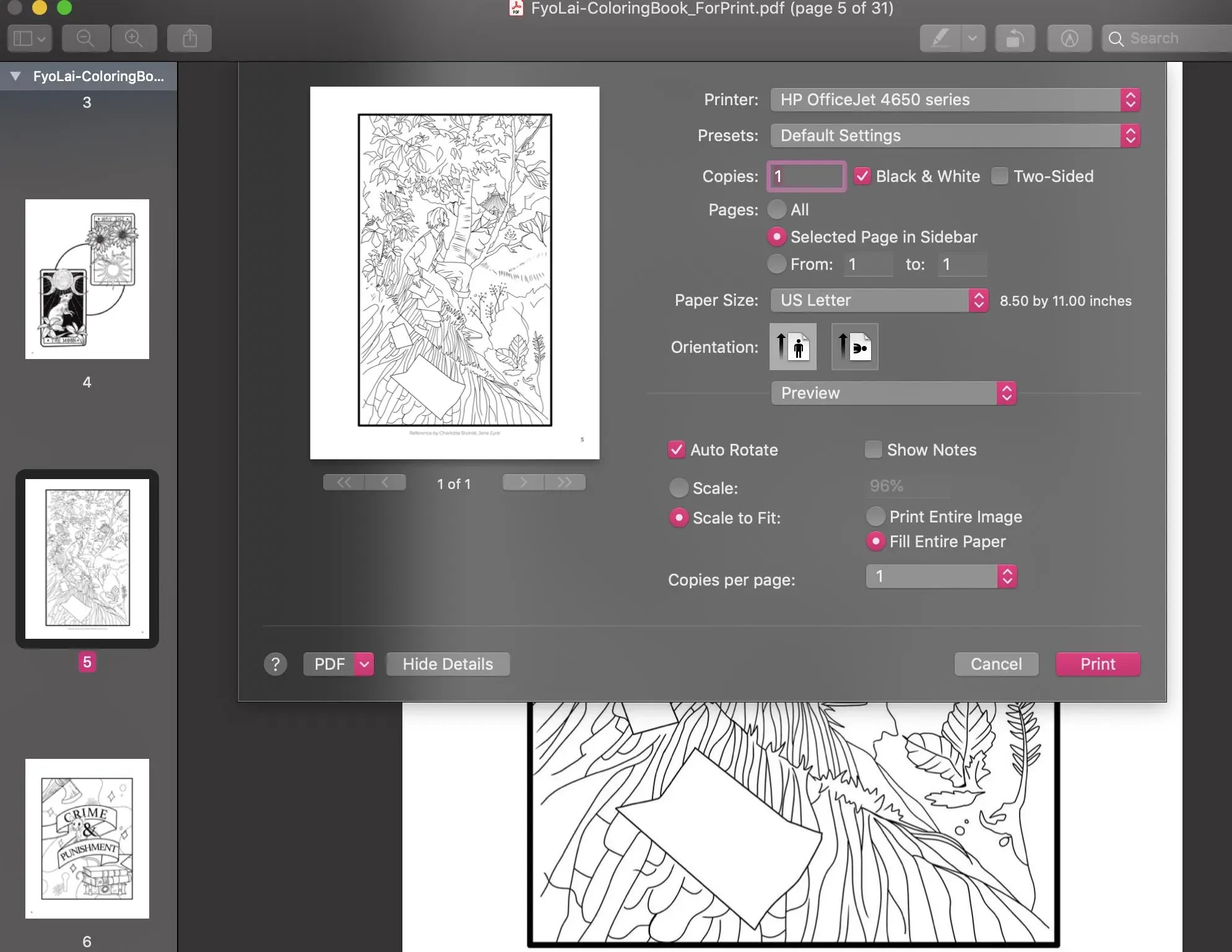1232x952 pixels.
Task: Click the highlight pen tool icon
Action: point(940,38)
